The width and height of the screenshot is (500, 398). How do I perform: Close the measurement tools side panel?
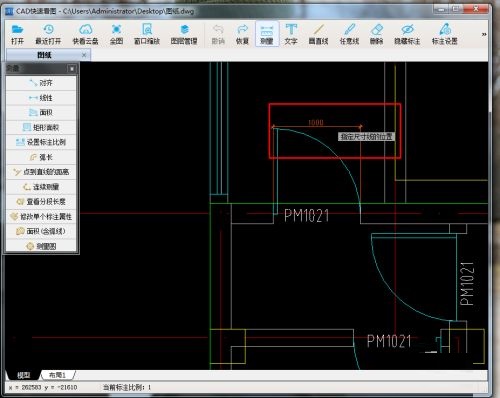[72, 69]
